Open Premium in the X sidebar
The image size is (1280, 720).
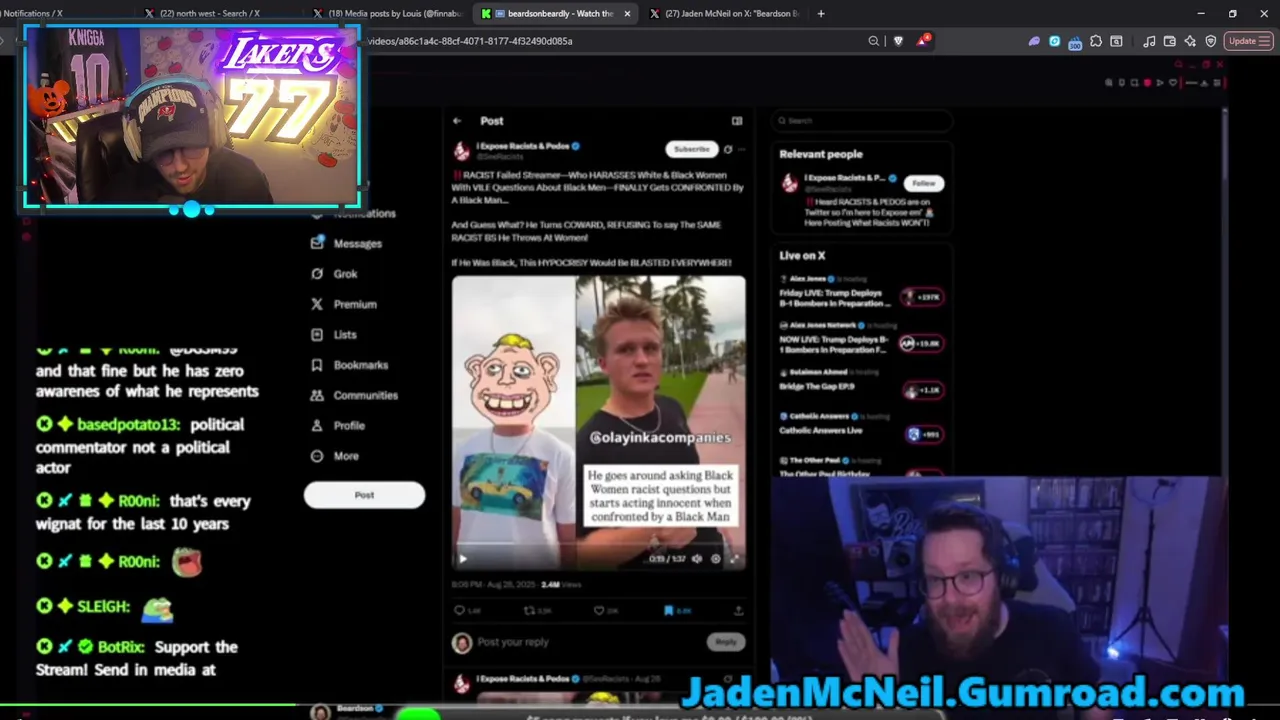coord(343,304)
